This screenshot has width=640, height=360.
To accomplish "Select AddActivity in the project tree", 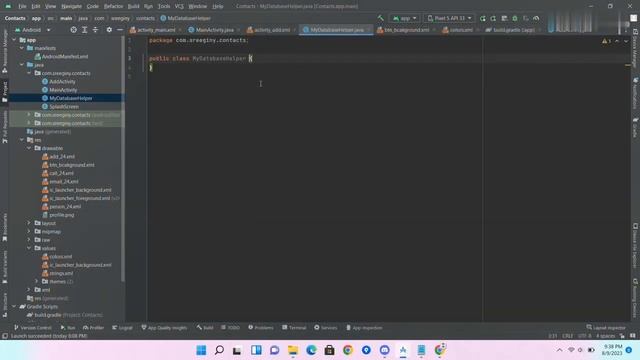I will coord(62,82).
